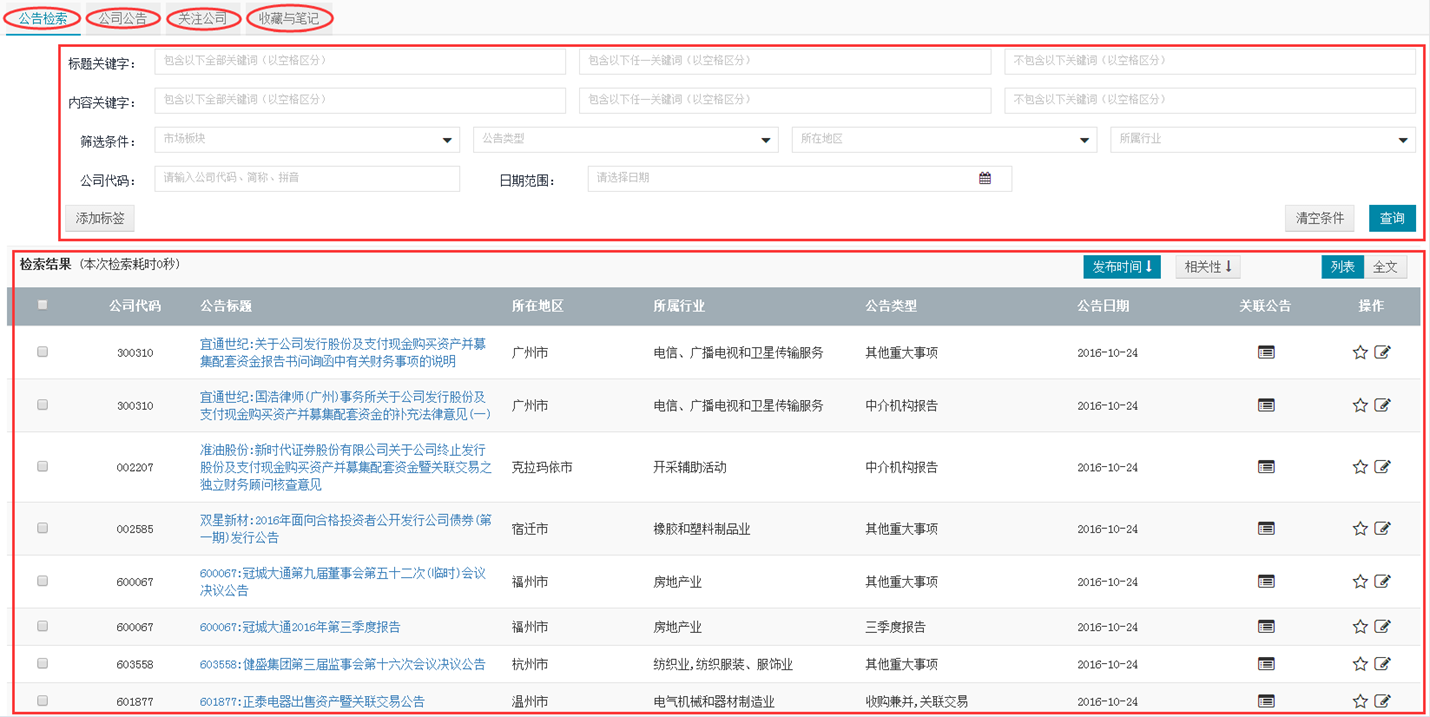Expand the 市场板块 dropdown

coord(307,139)
